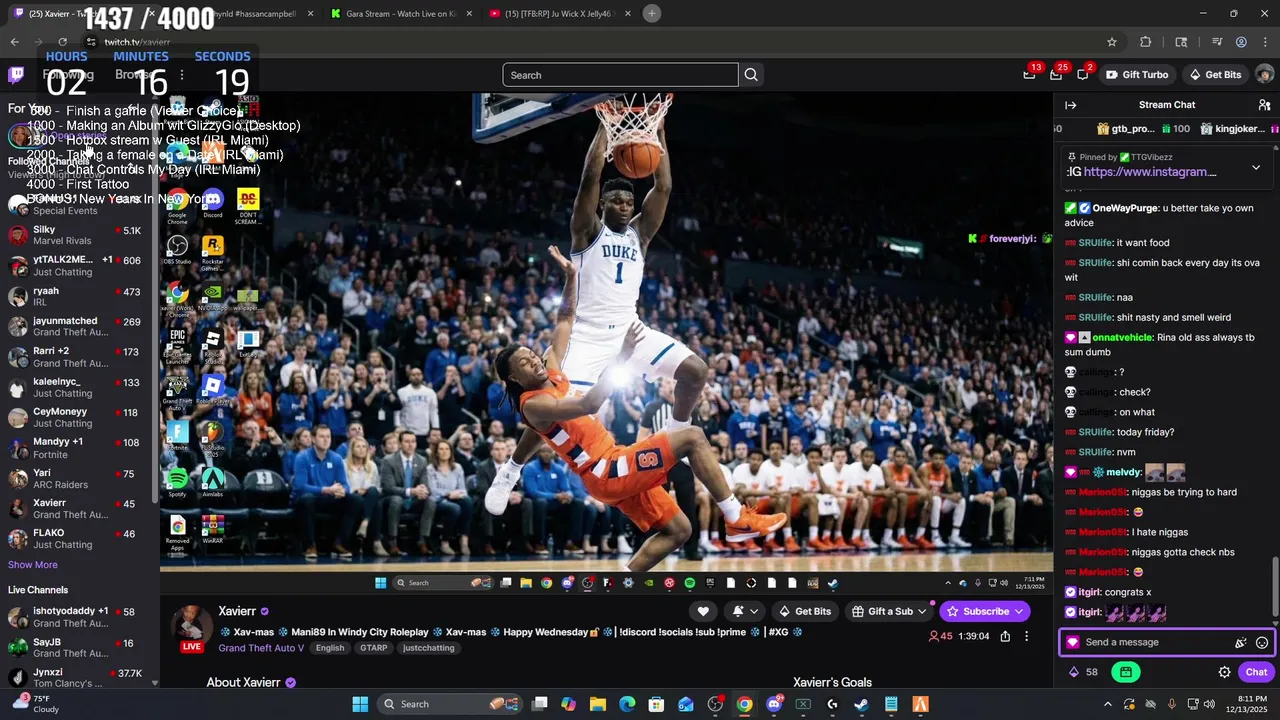Share the stream using the share icon

1005,636
